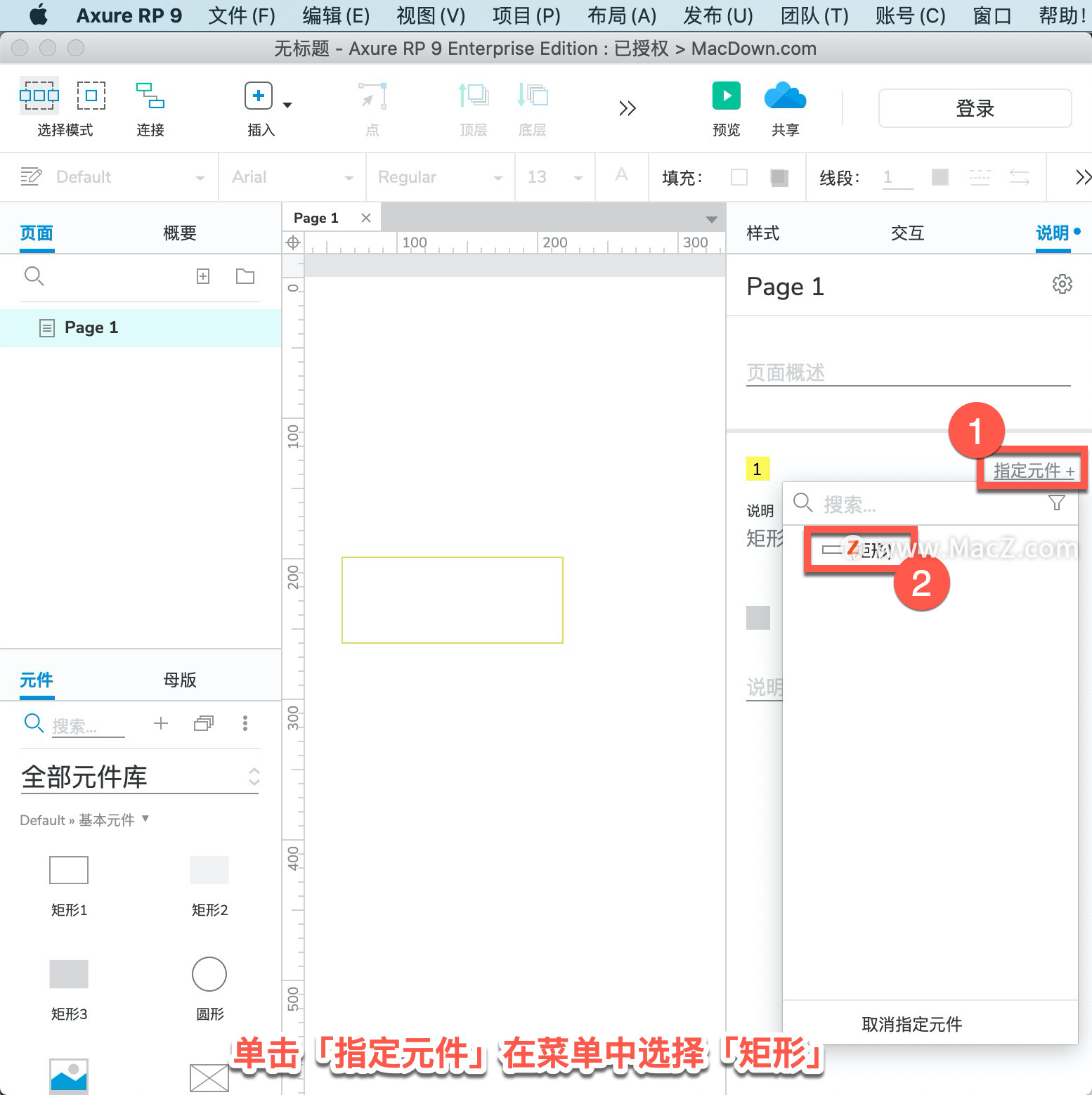
Task: Select the 矩形1 widget thumbnail
Action: 69,870
